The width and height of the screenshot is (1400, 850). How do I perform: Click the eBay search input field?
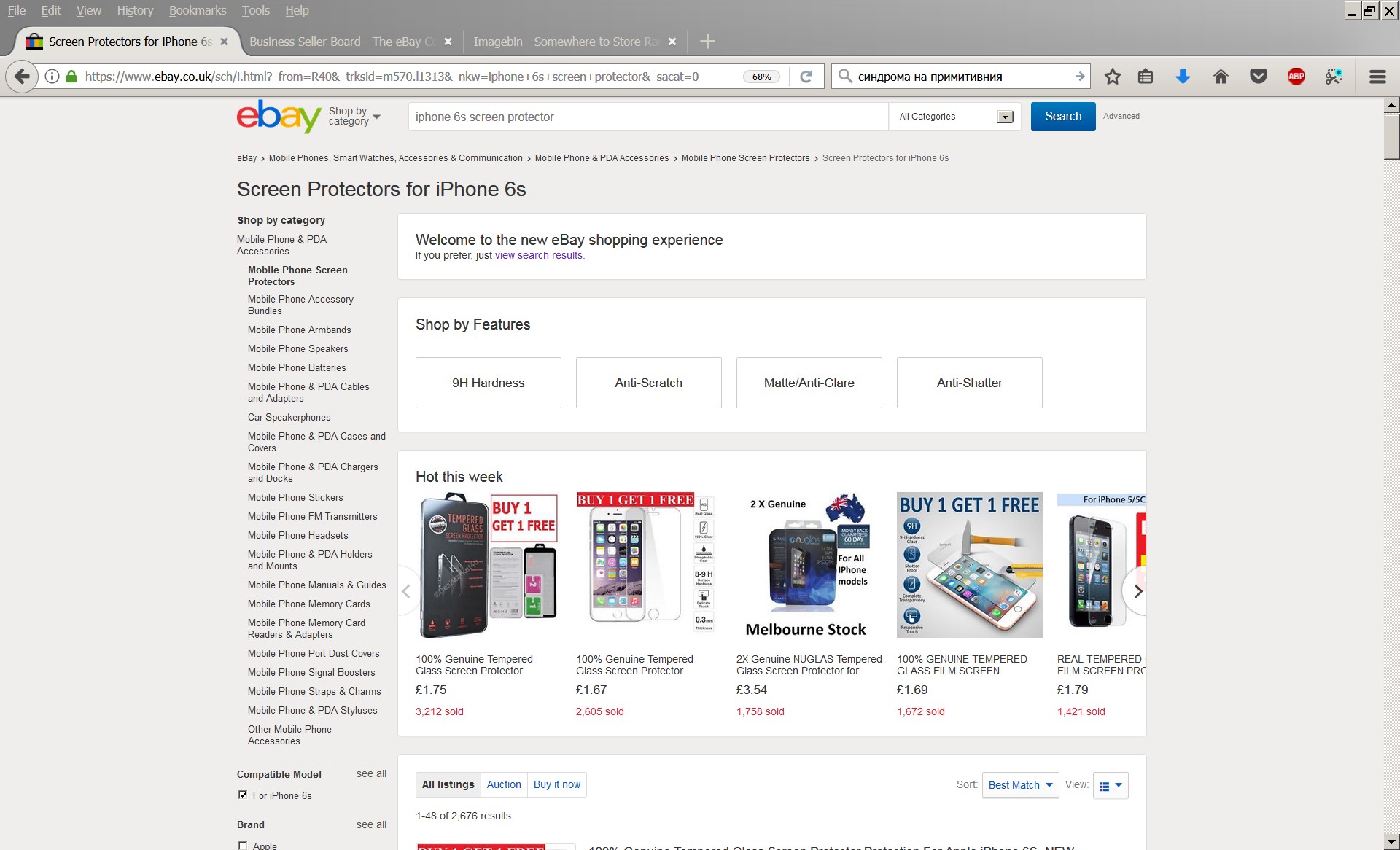coord(648,117)
